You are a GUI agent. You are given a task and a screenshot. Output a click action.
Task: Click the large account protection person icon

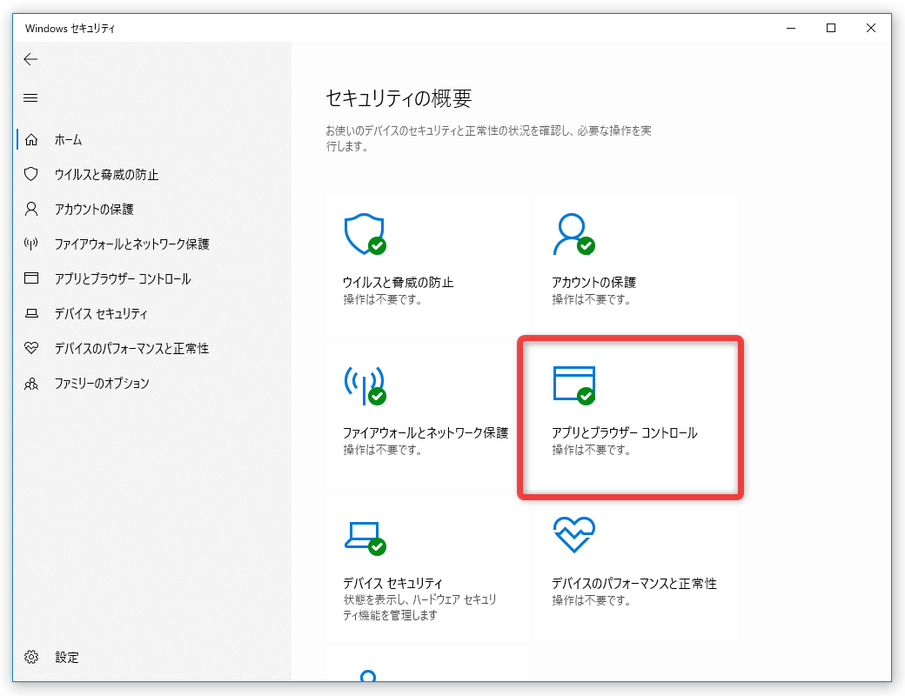(x=574, y=234)
